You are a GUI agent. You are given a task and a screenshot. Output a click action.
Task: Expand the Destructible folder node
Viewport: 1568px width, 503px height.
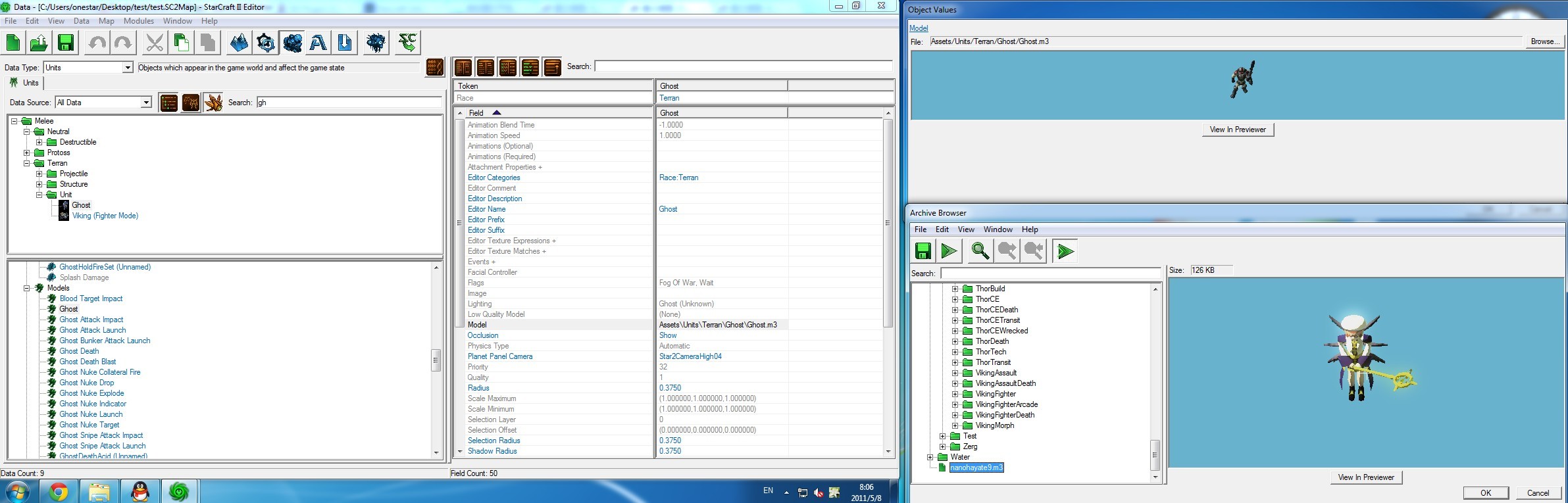(x=39, y=142)
